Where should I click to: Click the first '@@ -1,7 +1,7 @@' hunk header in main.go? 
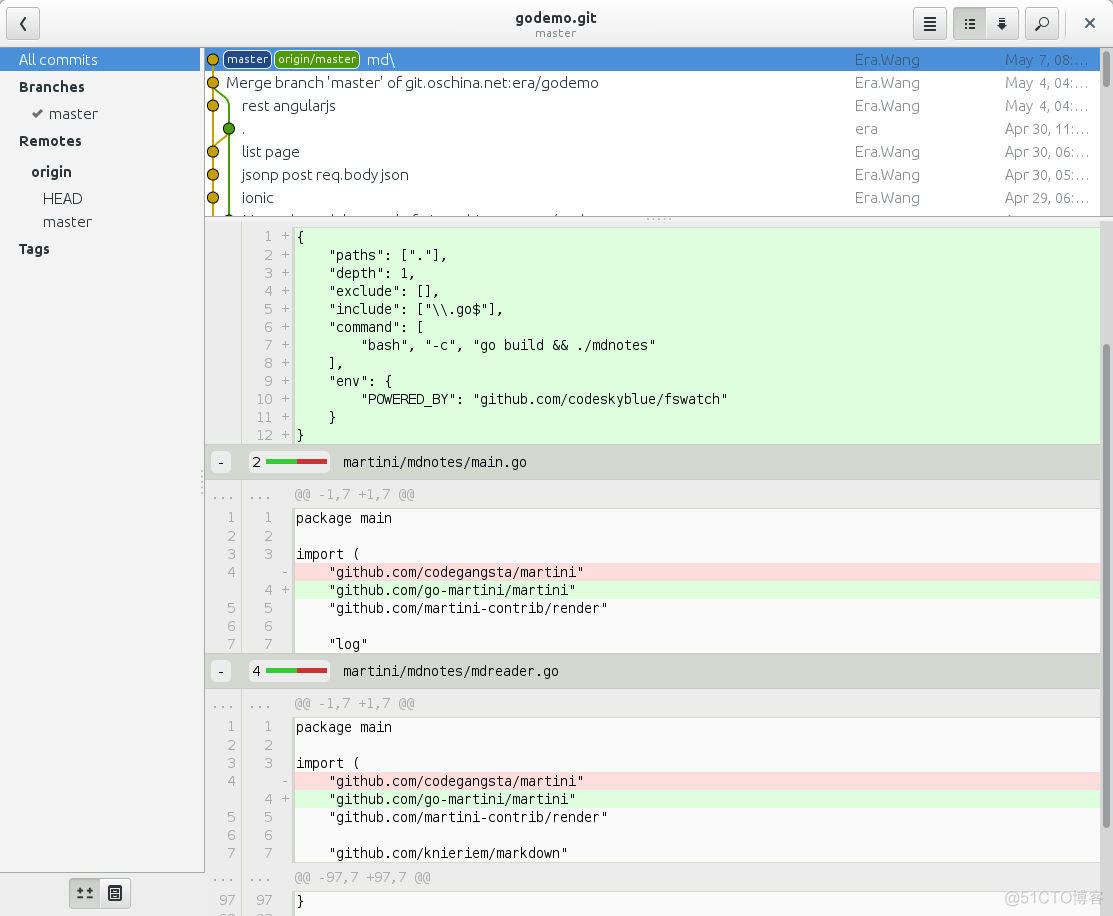point(354,494)
